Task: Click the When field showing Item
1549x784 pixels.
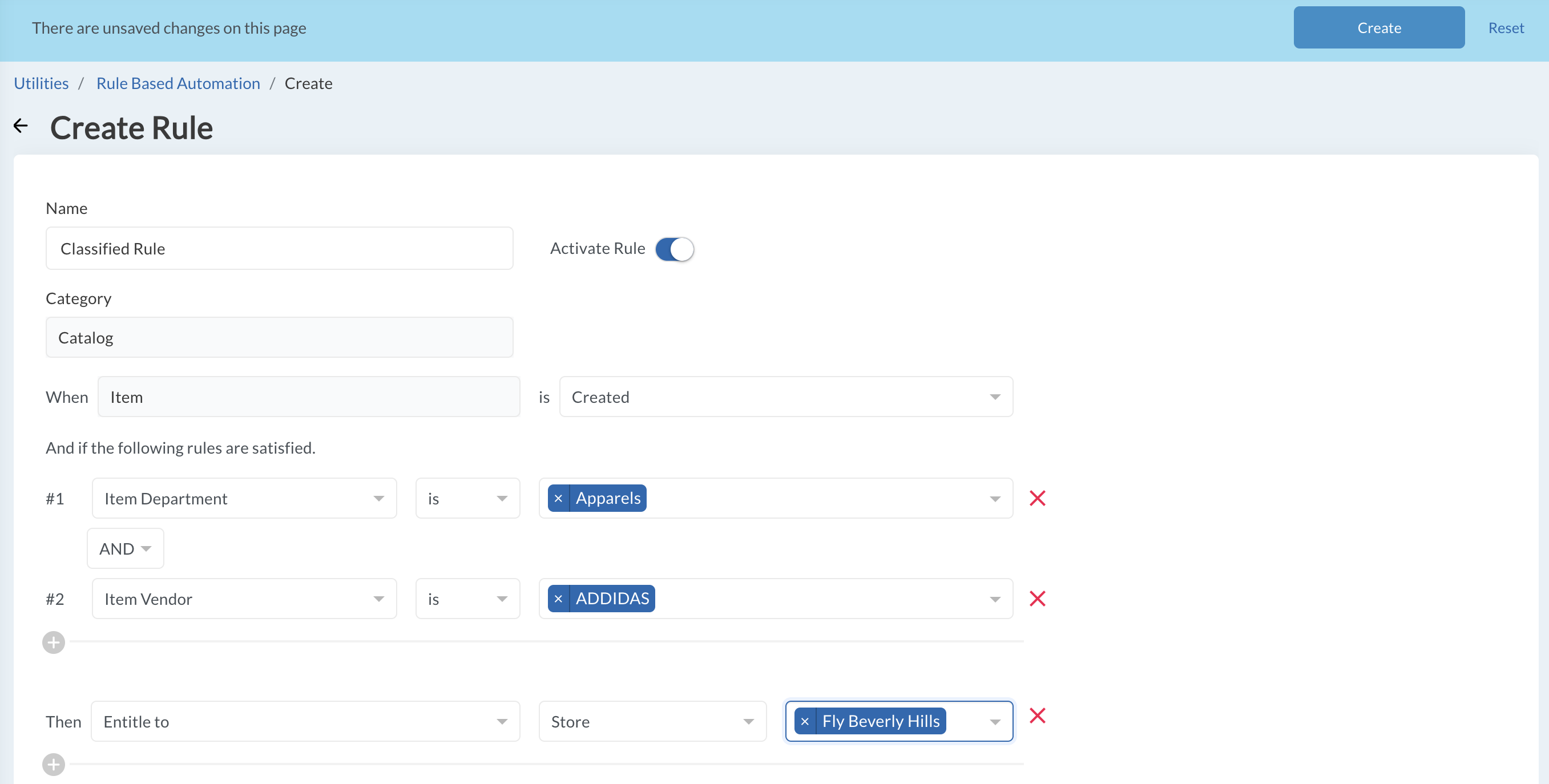Action: (308, 397)
